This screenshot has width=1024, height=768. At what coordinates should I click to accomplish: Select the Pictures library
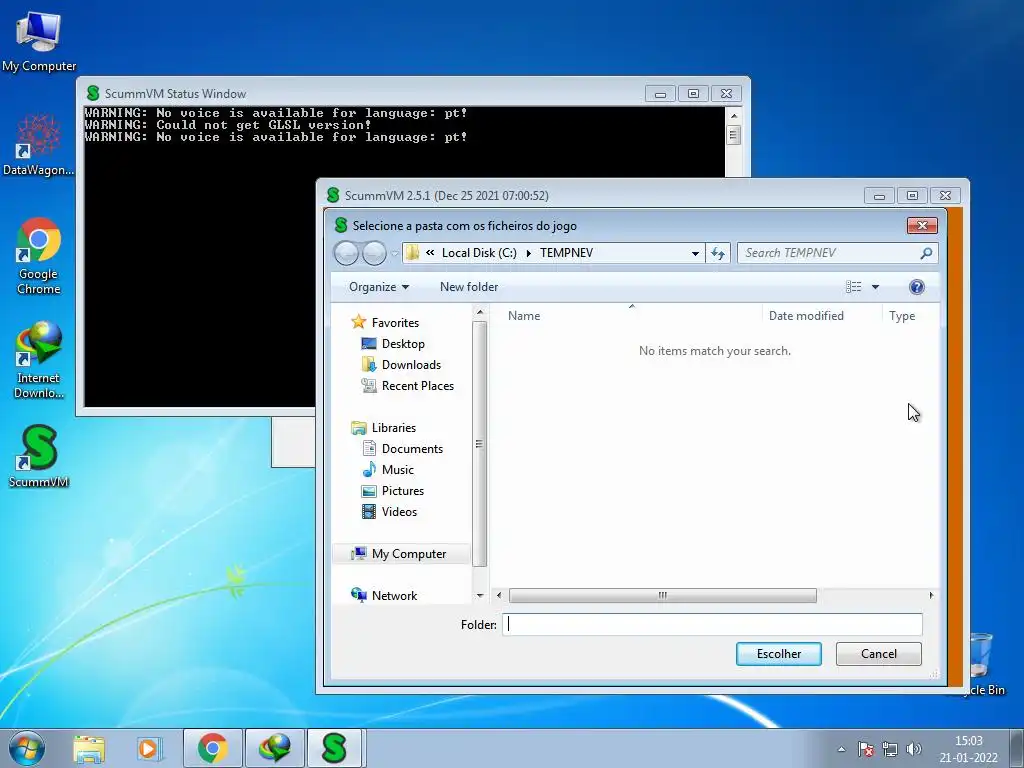coord(402,490)
